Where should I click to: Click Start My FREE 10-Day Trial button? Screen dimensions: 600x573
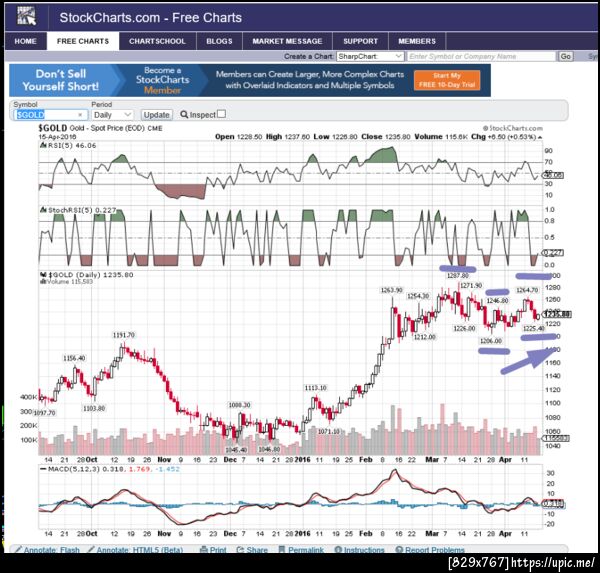pyautogui.click(x=447, y=80)
